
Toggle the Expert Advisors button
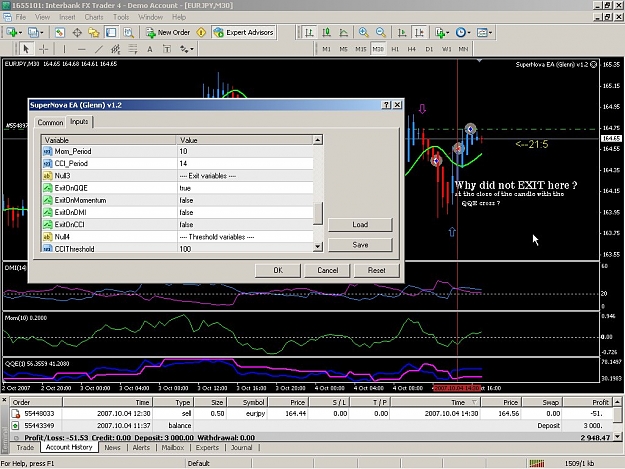pos(244,33)
